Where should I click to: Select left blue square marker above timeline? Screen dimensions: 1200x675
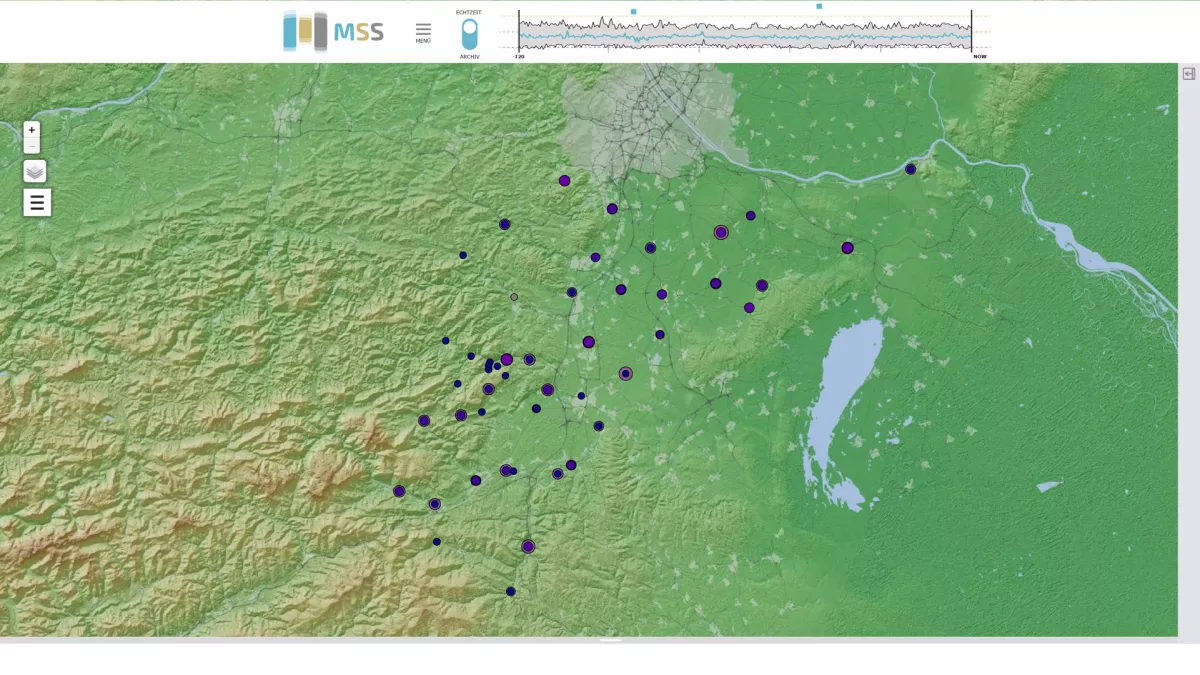[633, 11]
